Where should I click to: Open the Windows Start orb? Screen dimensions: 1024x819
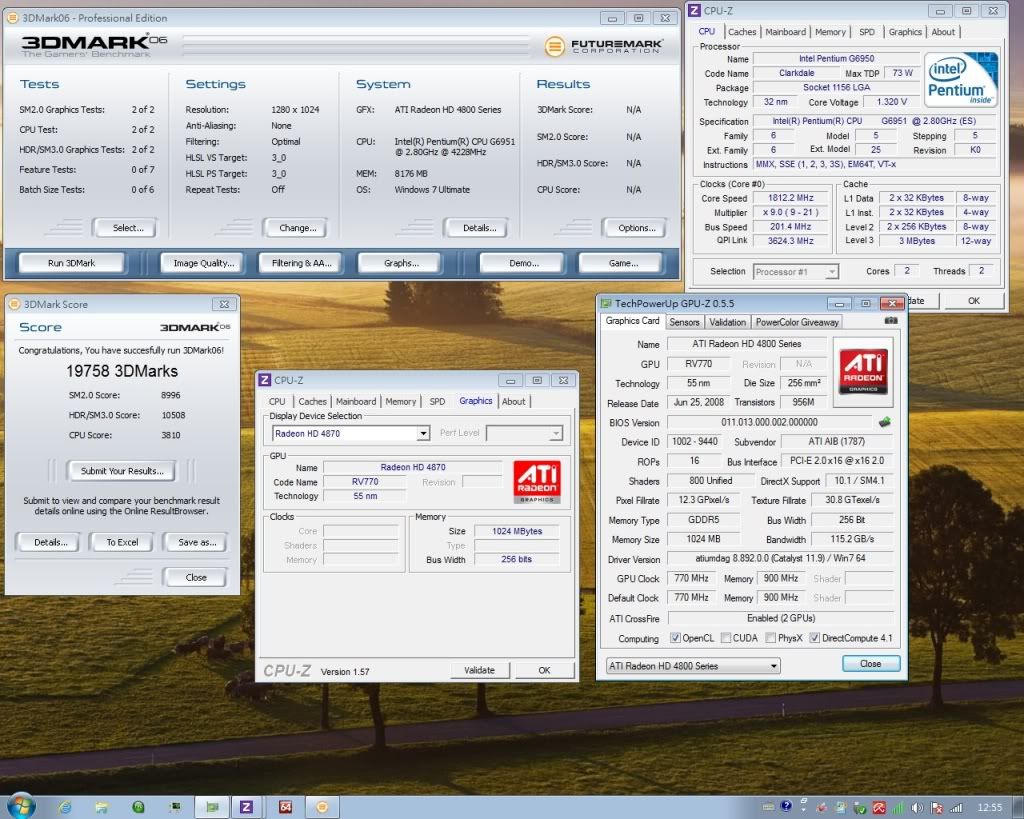20,805
